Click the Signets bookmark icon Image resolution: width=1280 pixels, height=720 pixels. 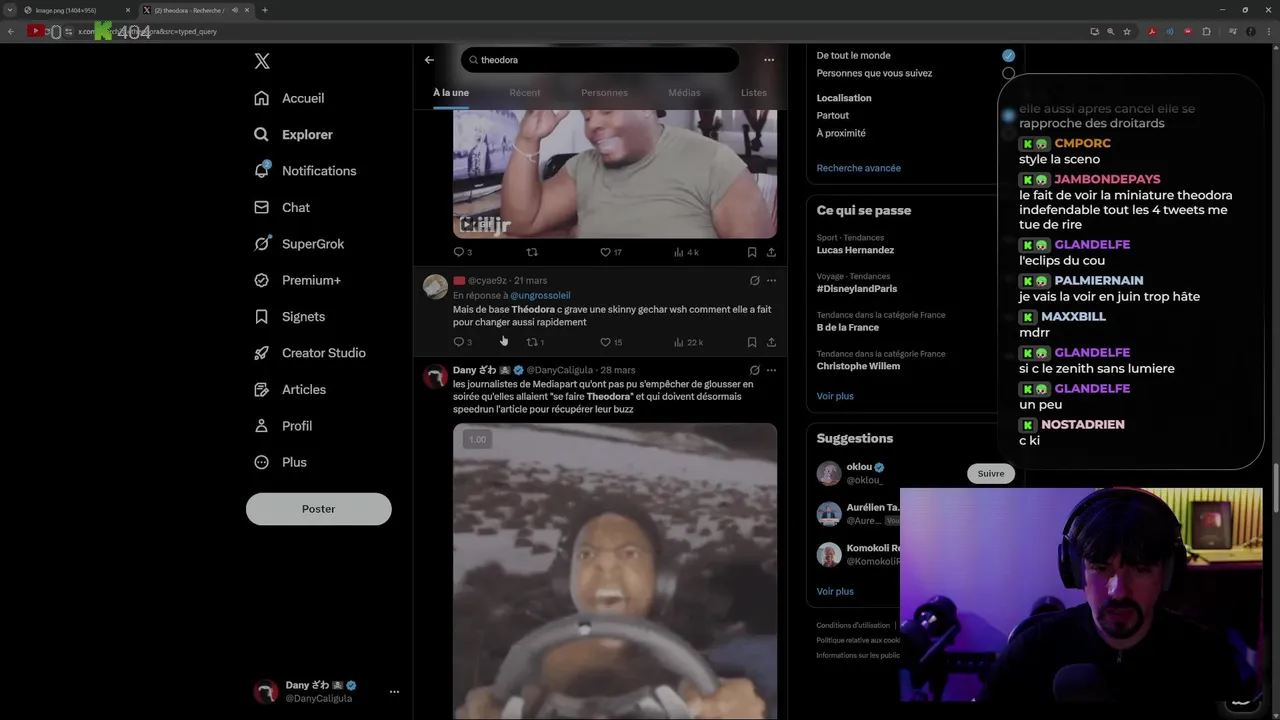262,316
